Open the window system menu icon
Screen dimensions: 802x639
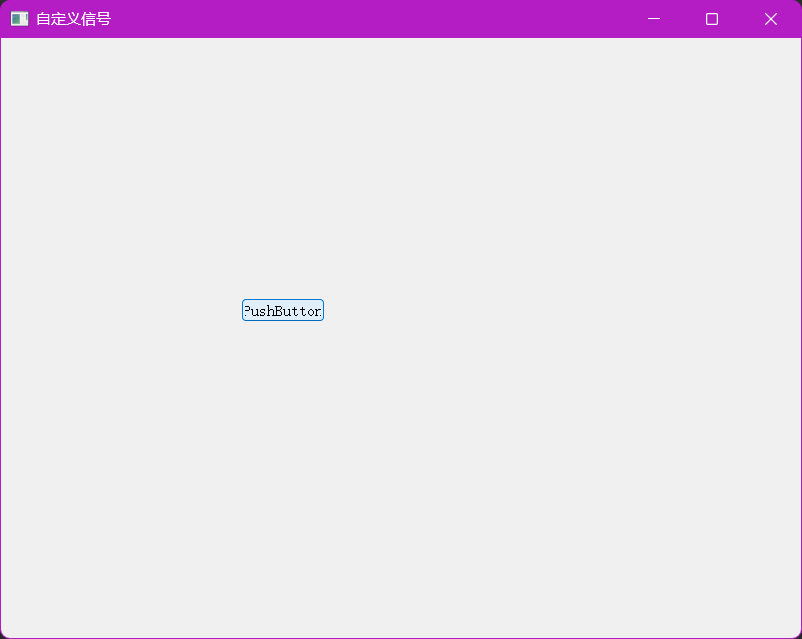[19, 19]
